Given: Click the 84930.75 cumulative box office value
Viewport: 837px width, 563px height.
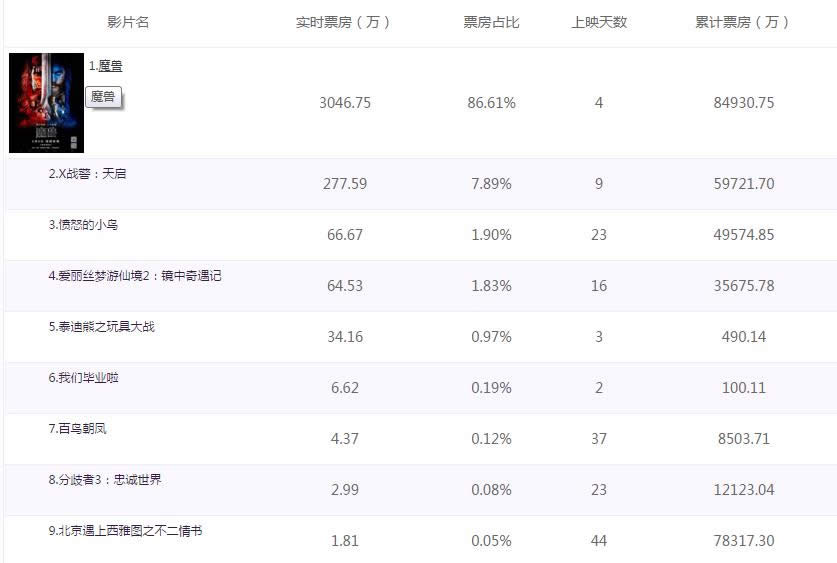Looking at the screenshot, I should (743, 103).
